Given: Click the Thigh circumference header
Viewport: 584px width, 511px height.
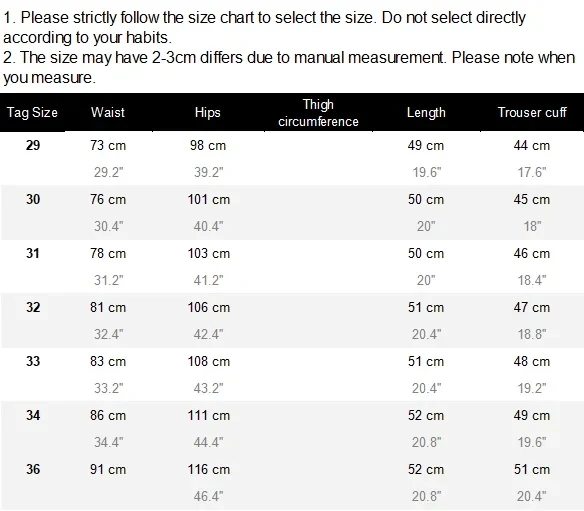Looking at the screenshot, I should tap(318, 113).
